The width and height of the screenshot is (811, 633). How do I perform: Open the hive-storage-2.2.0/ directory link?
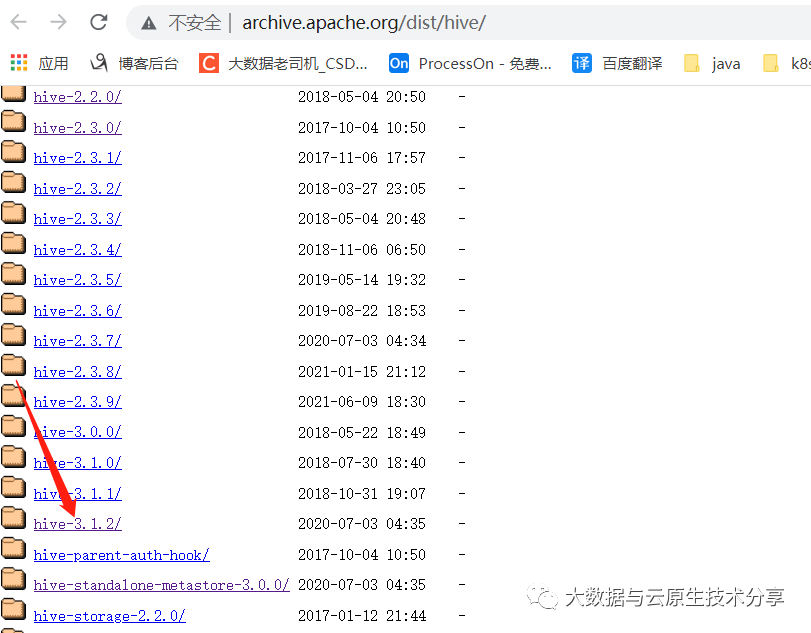110,616
